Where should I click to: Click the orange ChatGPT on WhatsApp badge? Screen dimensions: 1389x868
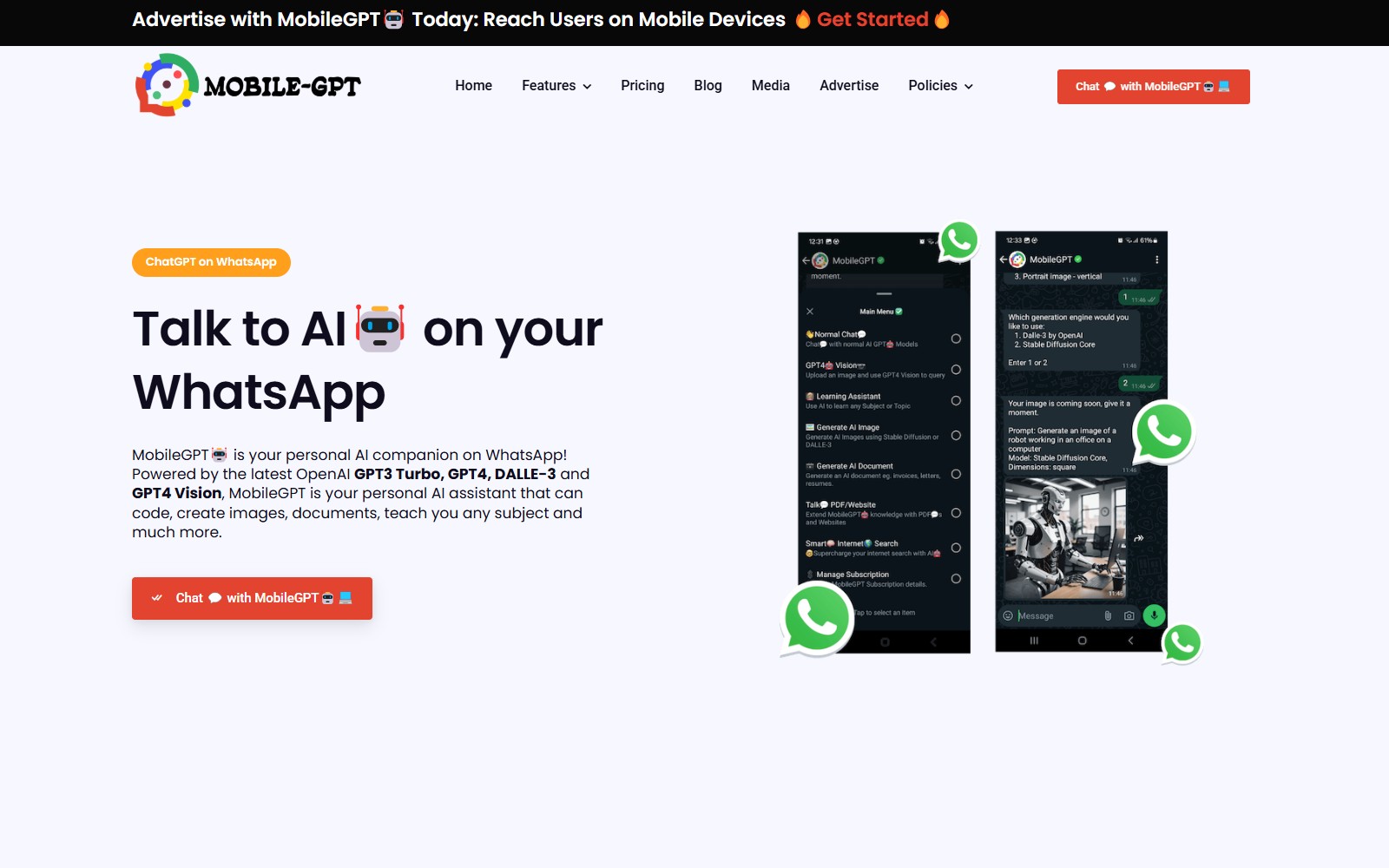211,262
